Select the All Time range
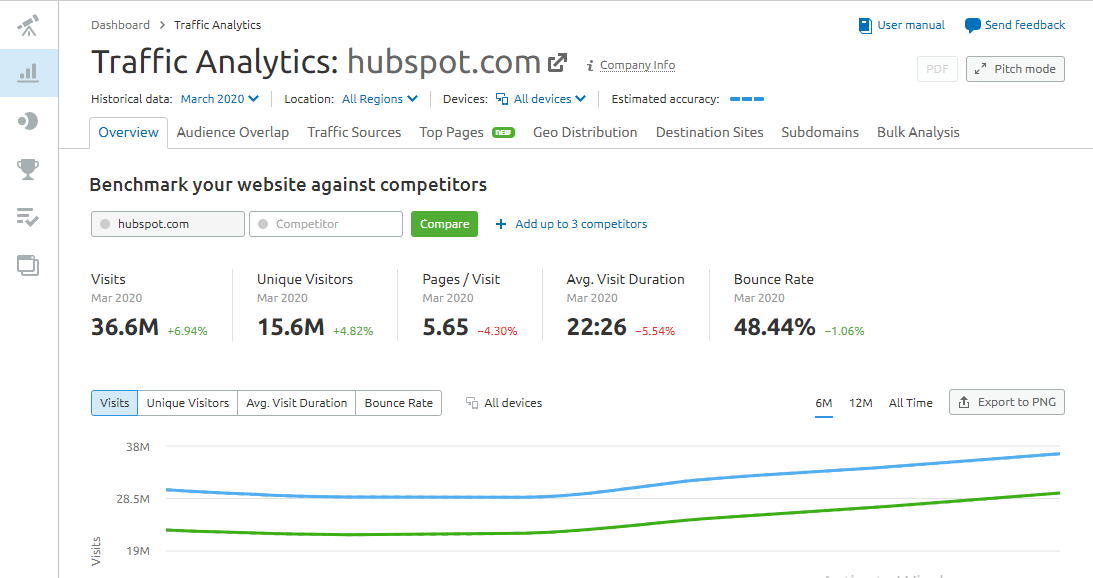The image size is (1093, 578). 910,403
